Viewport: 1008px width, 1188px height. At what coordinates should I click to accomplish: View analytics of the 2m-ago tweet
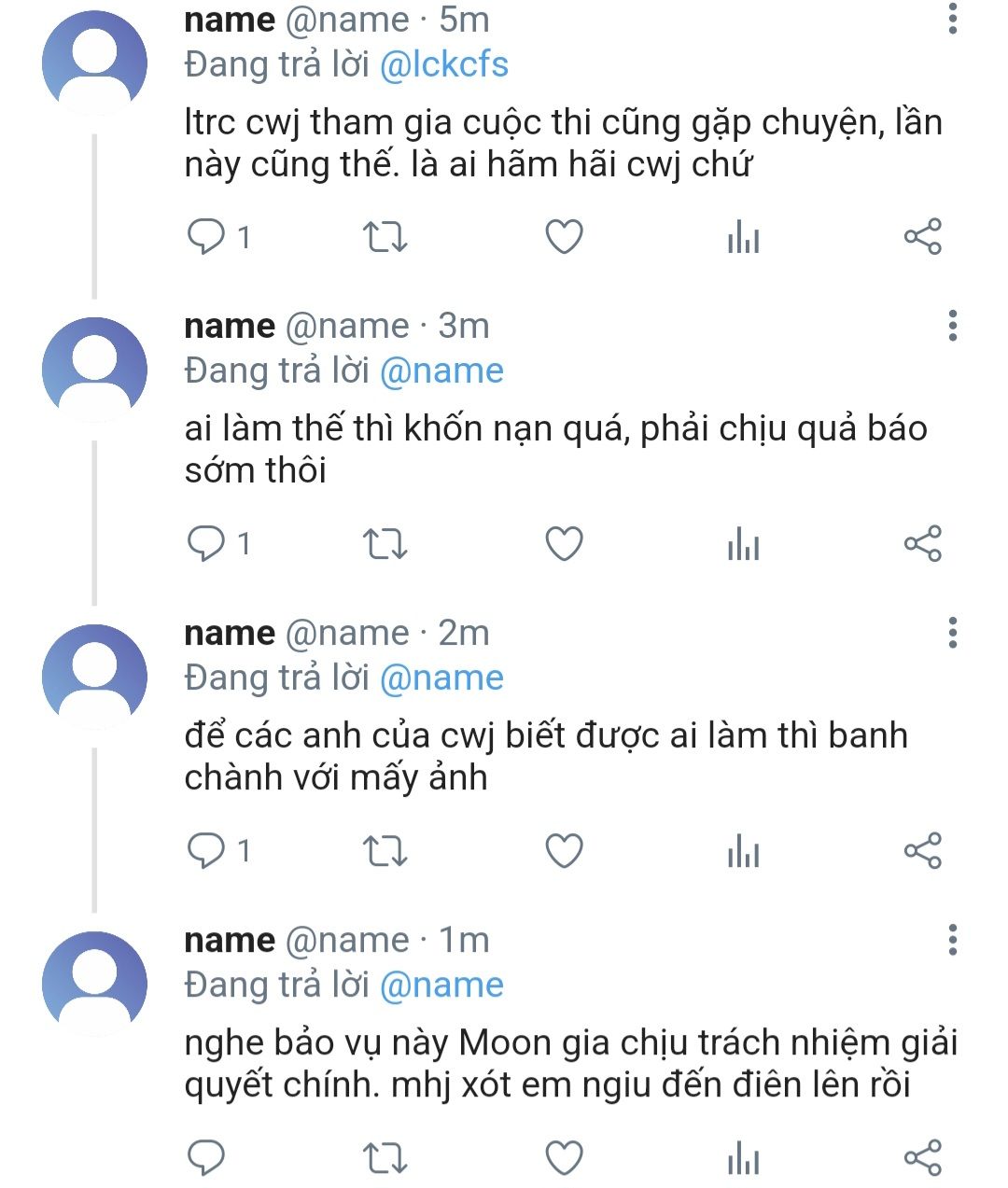(743, 850)
